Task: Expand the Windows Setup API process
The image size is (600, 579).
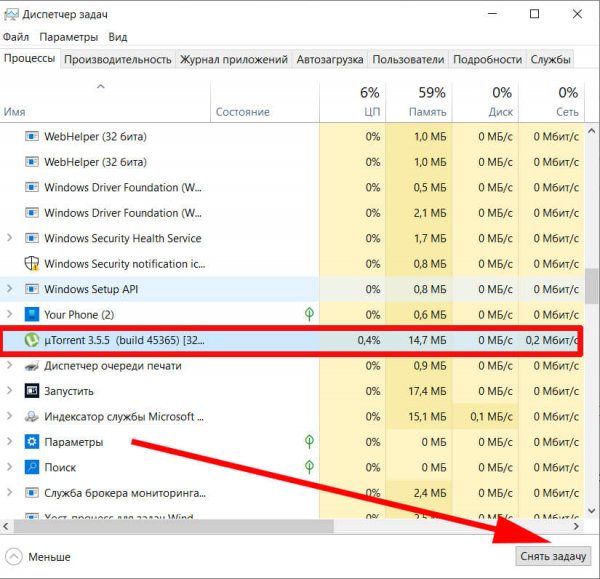Action: pyautogui.click(x=10, y=289)
